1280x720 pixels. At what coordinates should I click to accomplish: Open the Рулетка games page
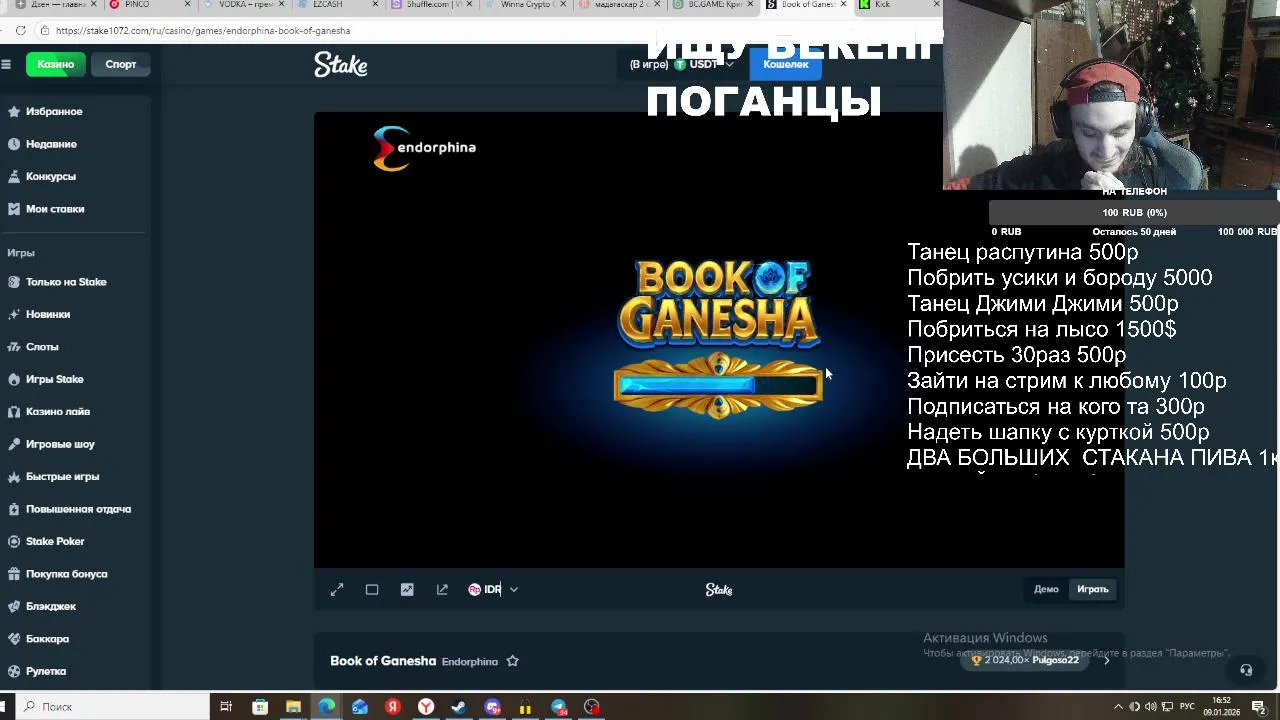(46, 672)
